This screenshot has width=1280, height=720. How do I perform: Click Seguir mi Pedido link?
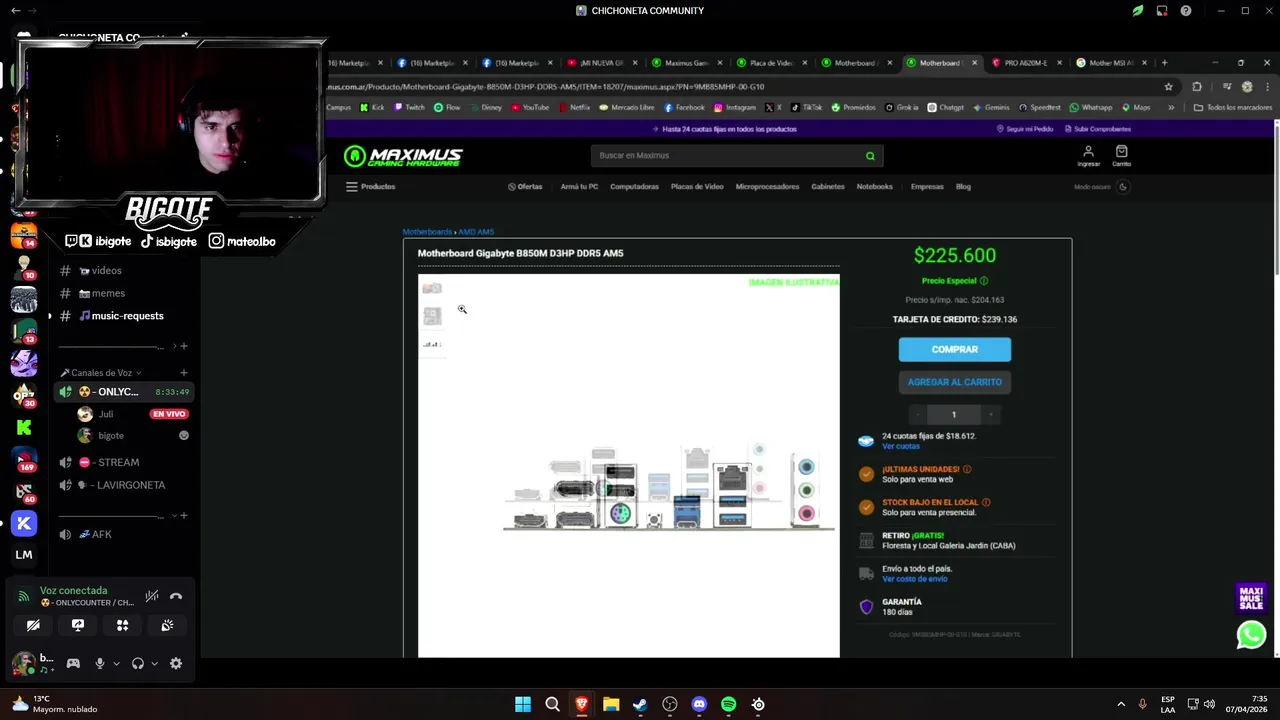click(x=1025, y=129)
